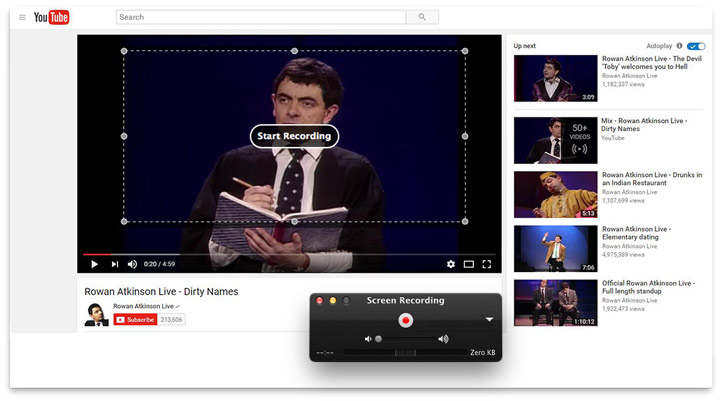
Task: Click the magnifier search button
Action: click(422, 17)
